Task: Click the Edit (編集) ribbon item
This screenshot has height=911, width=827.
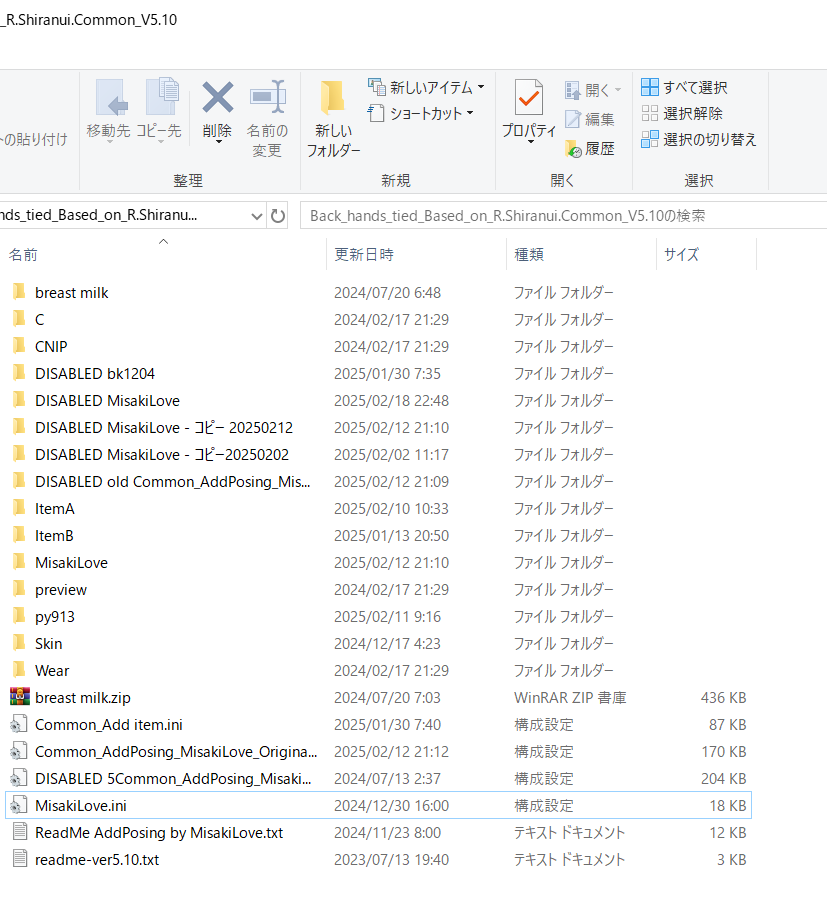Action: coord(589,119)
